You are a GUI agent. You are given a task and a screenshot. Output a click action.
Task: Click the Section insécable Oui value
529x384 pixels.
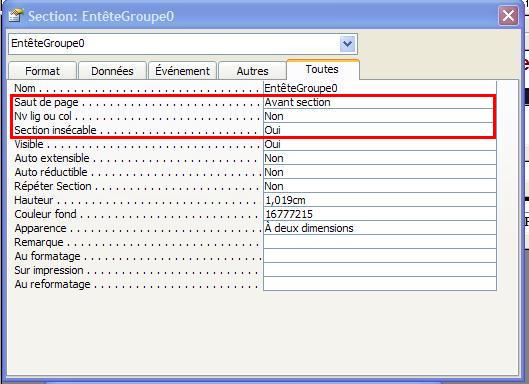tap(380, 130)
